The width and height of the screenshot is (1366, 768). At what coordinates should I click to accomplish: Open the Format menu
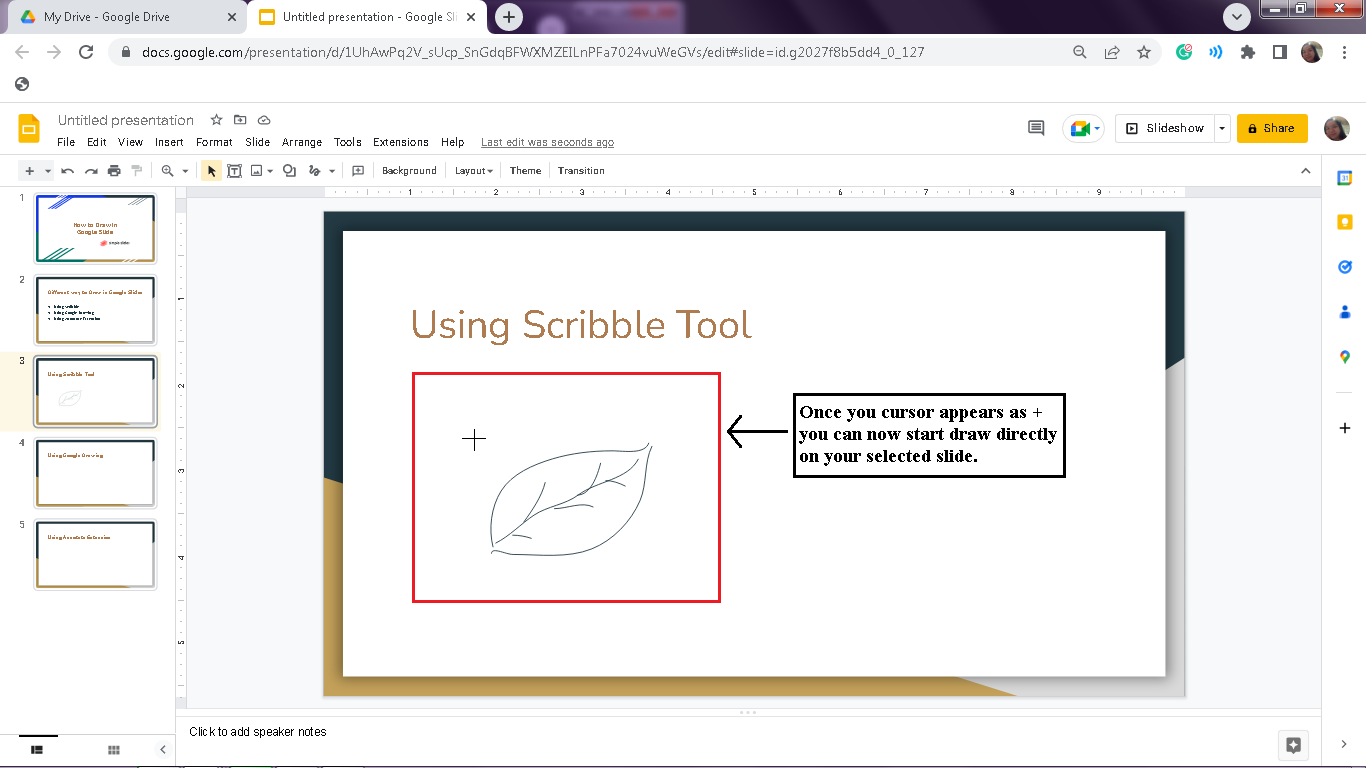click(x=214, y=142)
